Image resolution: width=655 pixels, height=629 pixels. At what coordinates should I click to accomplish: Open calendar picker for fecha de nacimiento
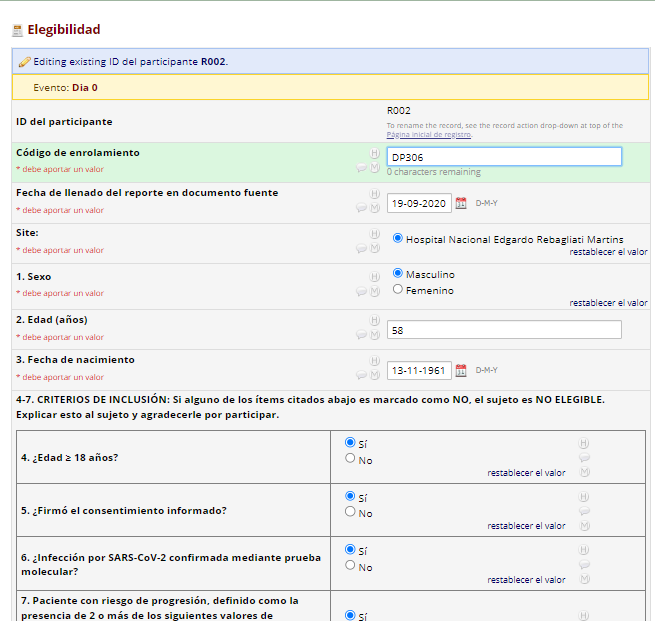(461, 370)
